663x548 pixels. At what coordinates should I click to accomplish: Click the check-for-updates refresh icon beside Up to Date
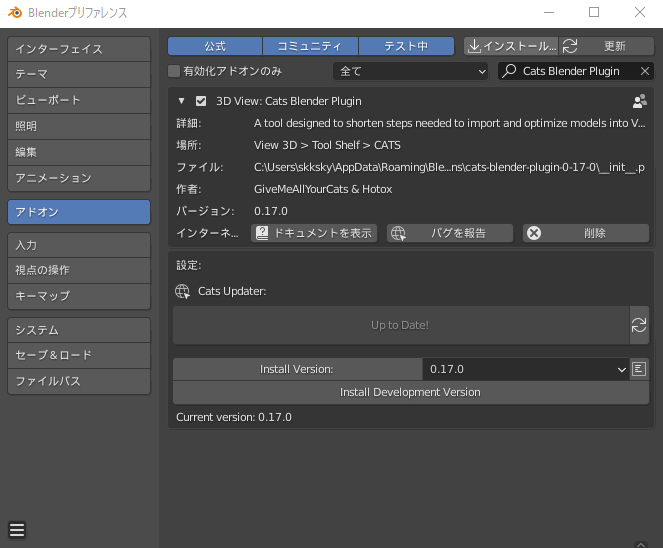(x=639, y=325)
